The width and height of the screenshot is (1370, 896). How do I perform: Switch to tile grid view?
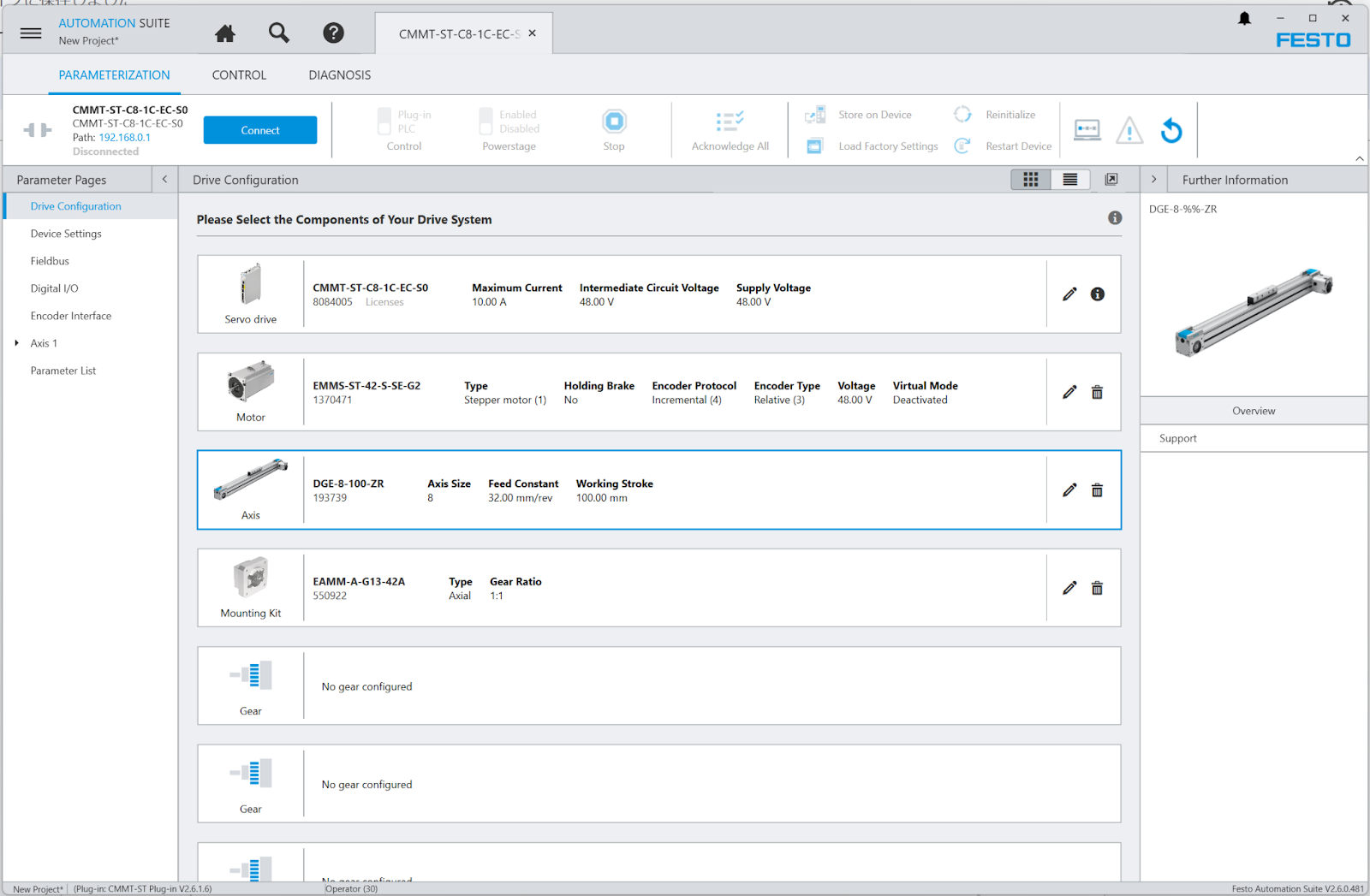tap(1031, 179)
